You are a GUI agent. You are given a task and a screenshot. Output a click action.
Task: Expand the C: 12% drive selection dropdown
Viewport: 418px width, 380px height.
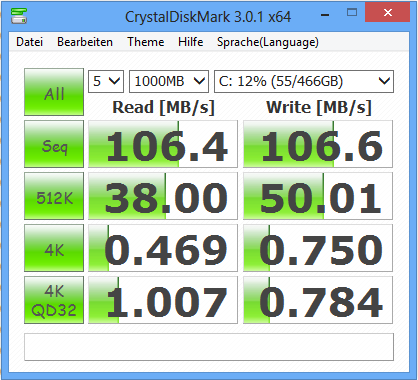pos(304,81)
